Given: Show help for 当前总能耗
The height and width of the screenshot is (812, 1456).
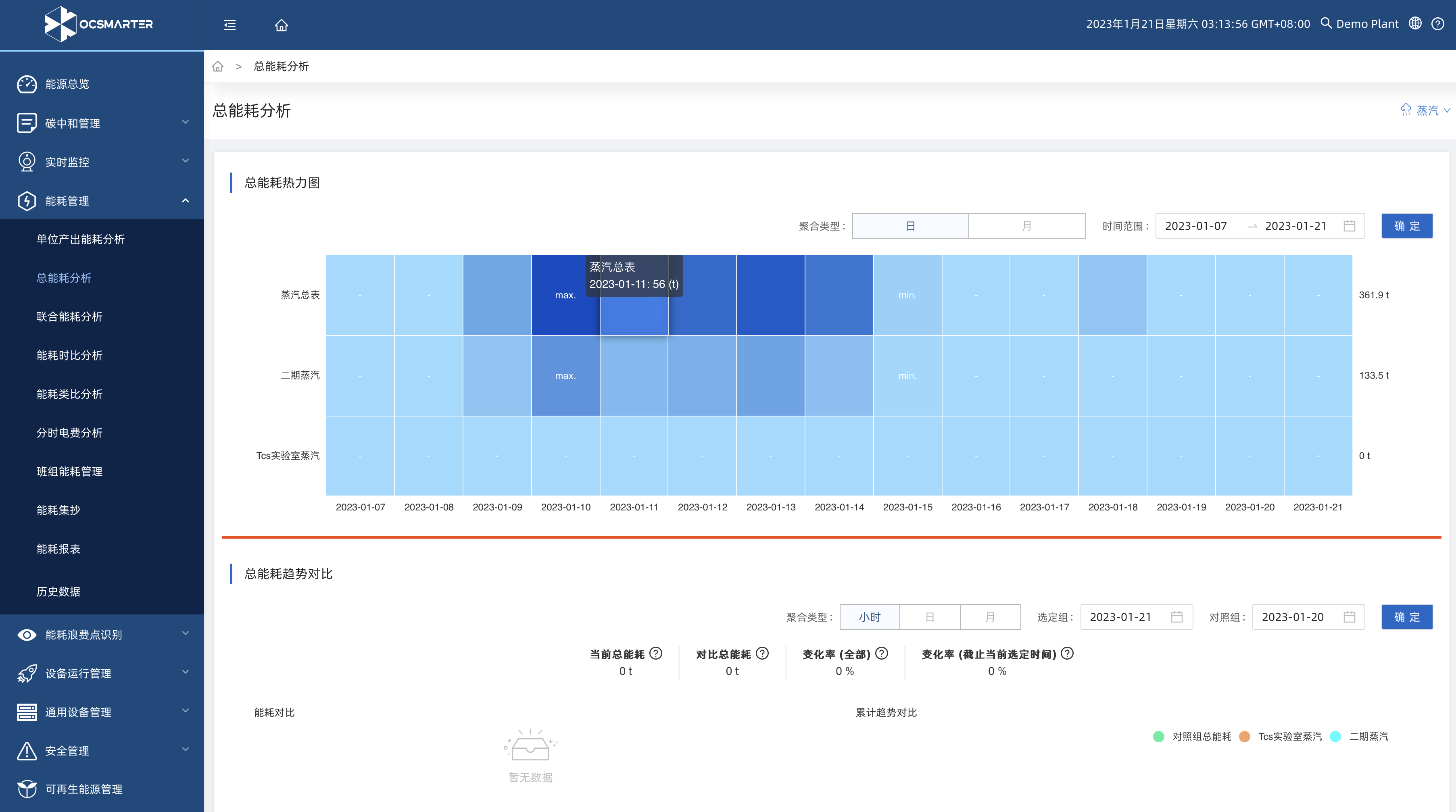Looking at the screenshot, I should 656,654.
